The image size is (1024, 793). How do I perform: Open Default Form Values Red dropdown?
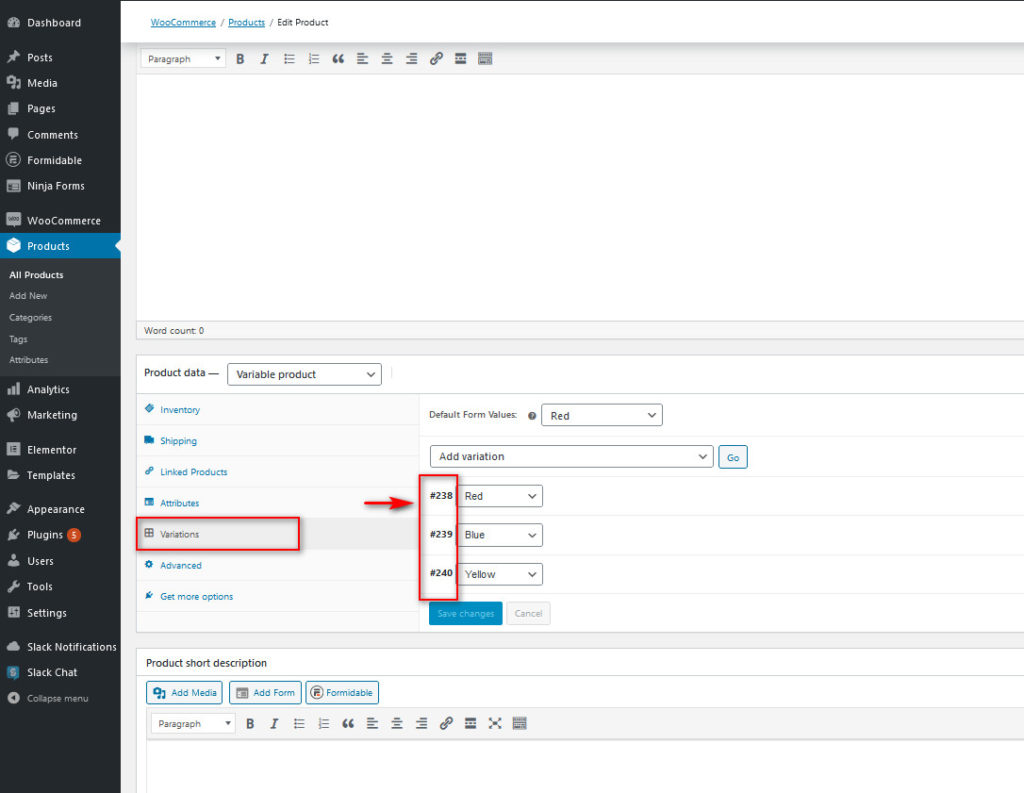click(601, 415)
